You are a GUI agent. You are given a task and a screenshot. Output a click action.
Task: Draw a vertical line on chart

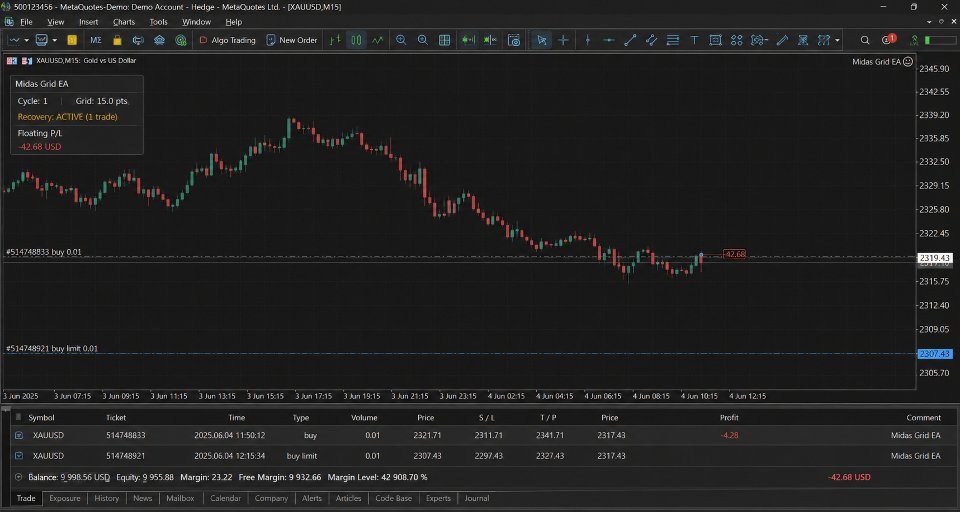tap(588, 40)
